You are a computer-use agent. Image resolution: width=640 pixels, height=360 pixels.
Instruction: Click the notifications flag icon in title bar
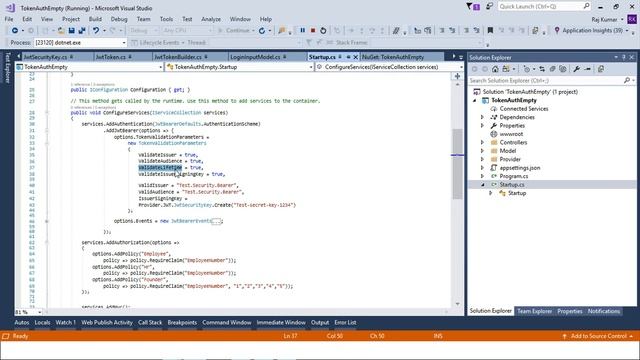[x=473, y=7]
